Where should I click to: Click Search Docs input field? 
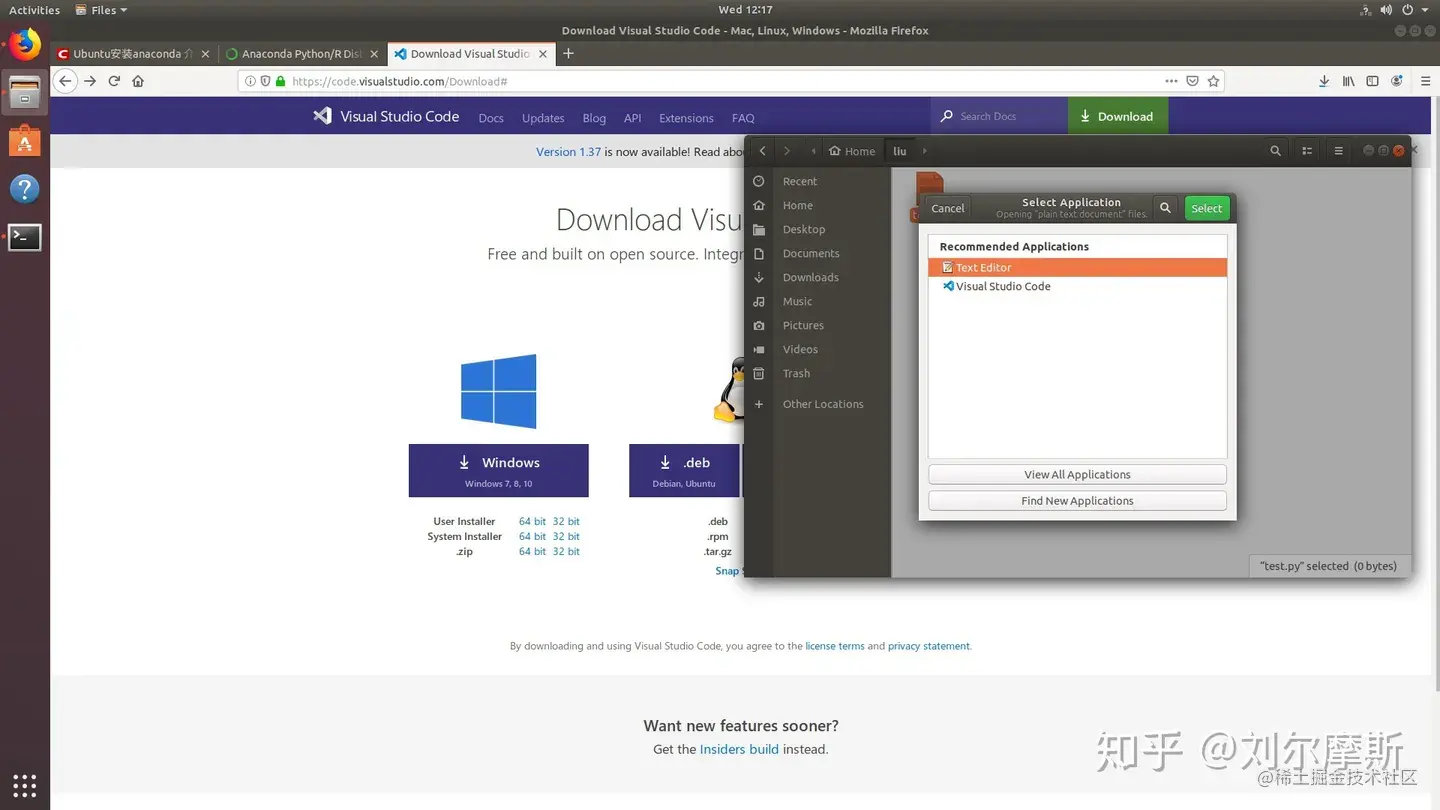1000,116
